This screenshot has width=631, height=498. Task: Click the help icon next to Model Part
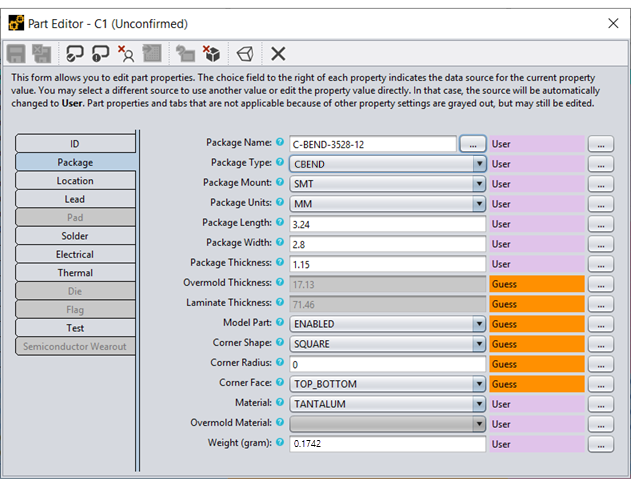[280, 322]
